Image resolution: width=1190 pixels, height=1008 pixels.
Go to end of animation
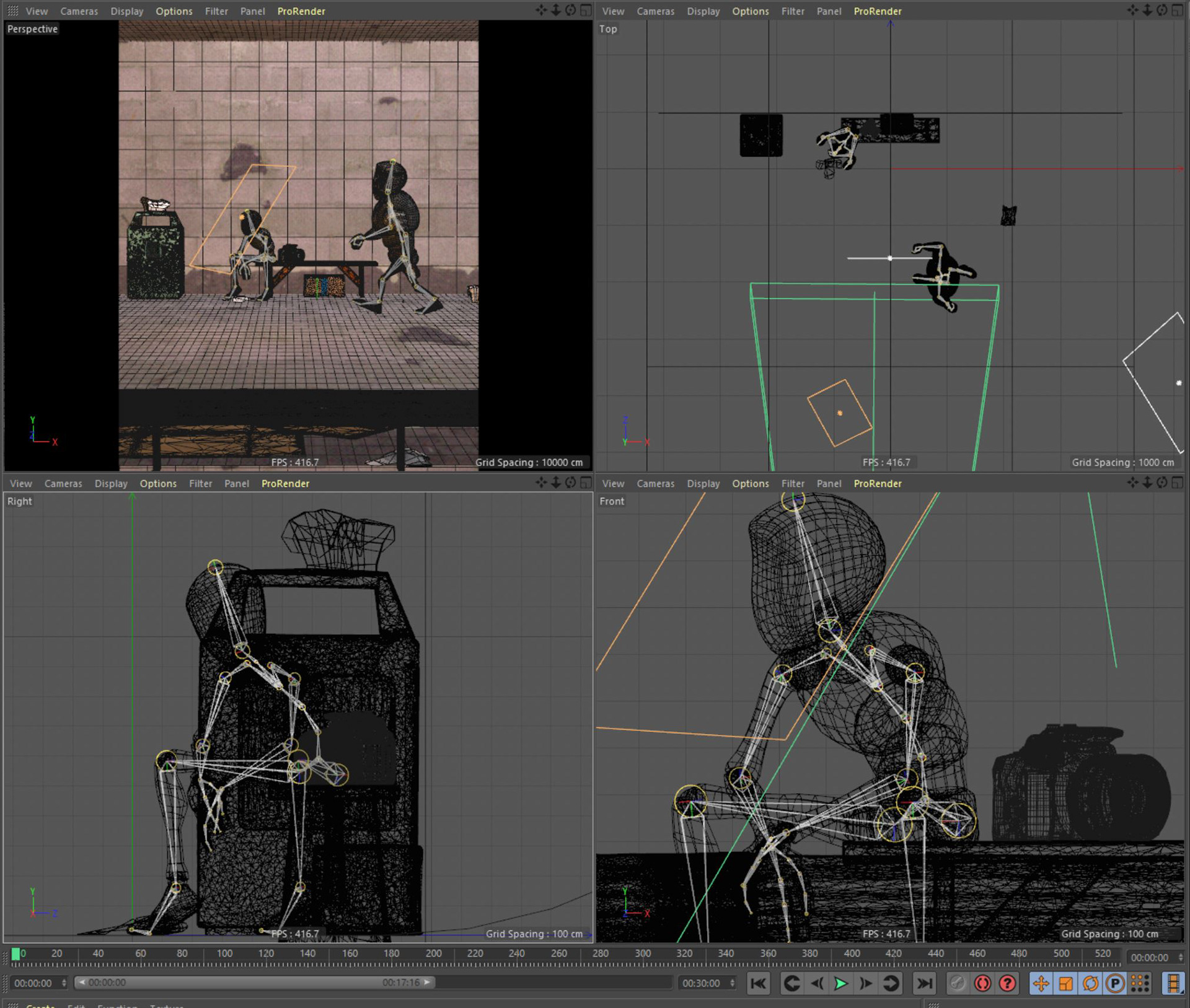coord(924,983)
